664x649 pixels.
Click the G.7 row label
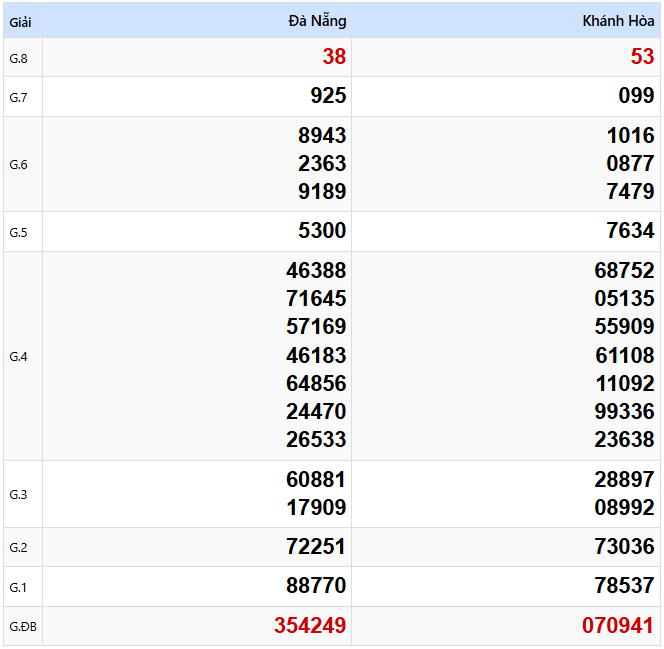[x=19, y=97]
